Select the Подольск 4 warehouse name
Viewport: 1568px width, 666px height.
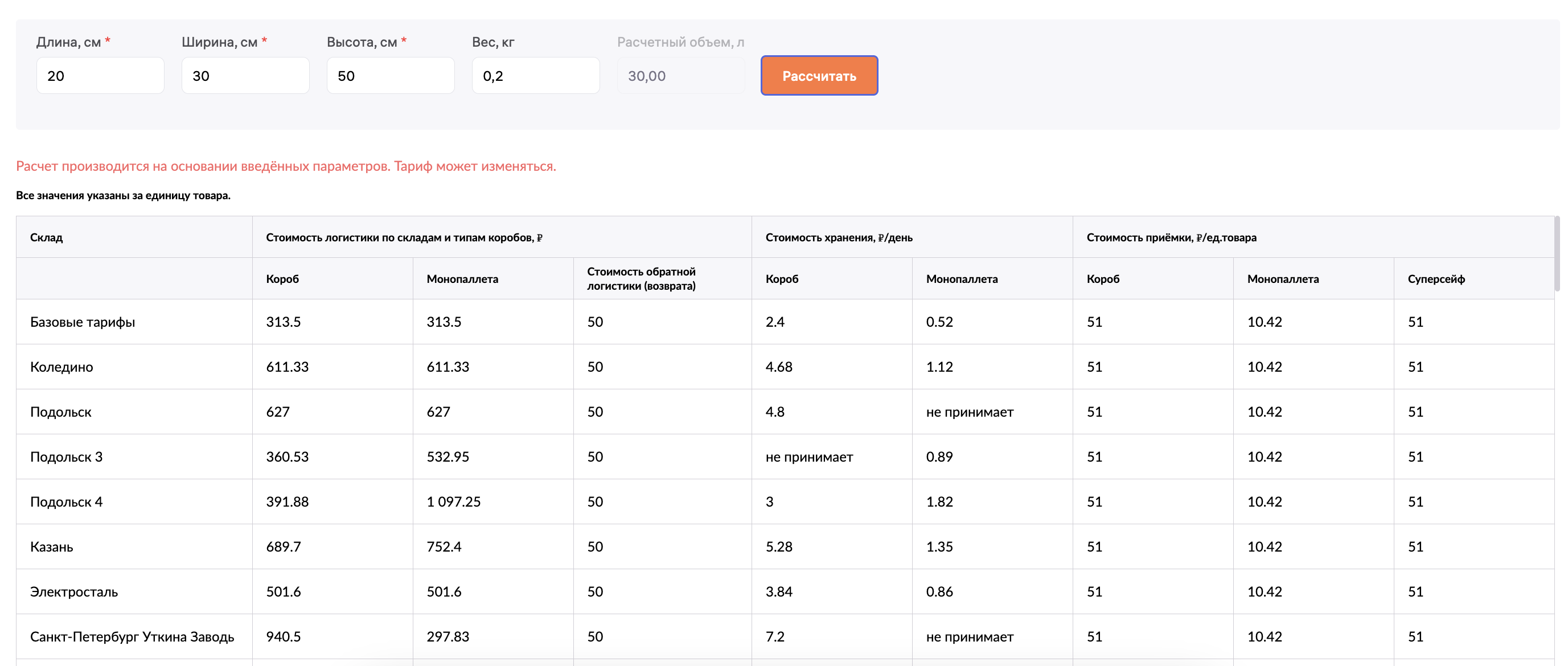point(67,501)
